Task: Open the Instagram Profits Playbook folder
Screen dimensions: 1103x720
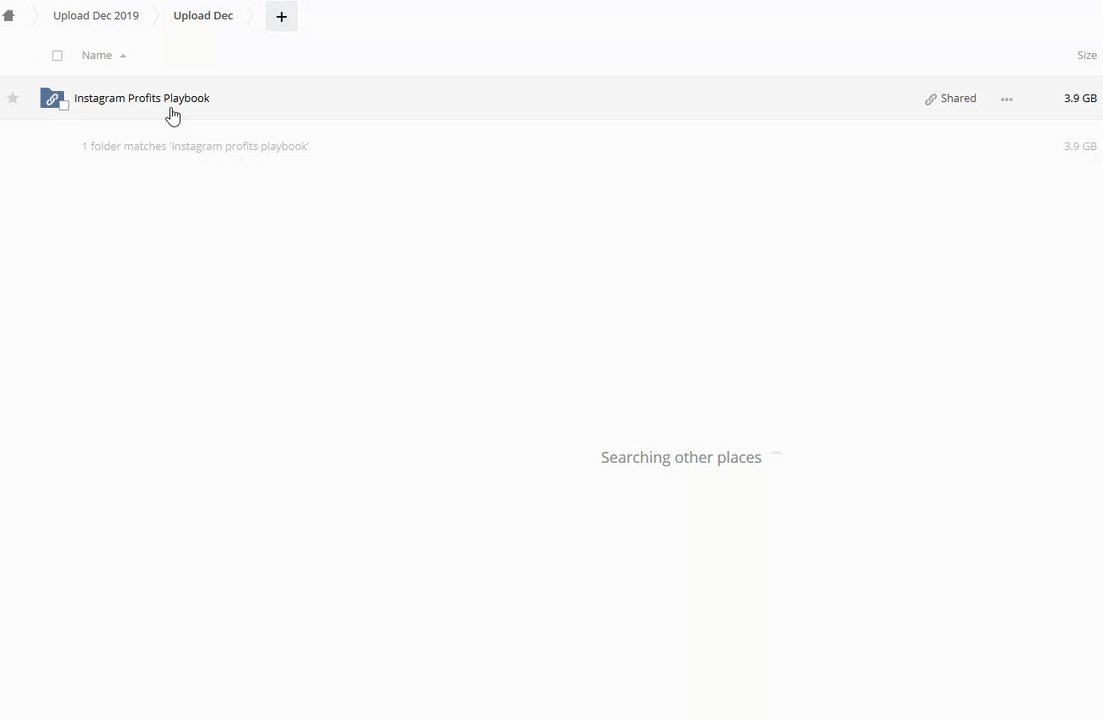Action: tap(142, 98)
